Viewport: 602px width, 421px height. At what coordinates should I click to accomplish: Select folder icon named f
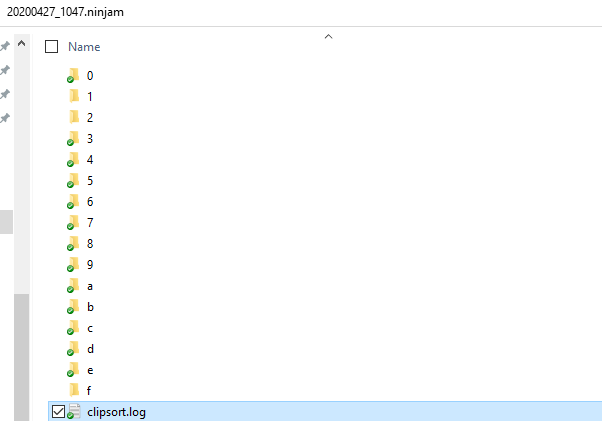tap(73, 390)
